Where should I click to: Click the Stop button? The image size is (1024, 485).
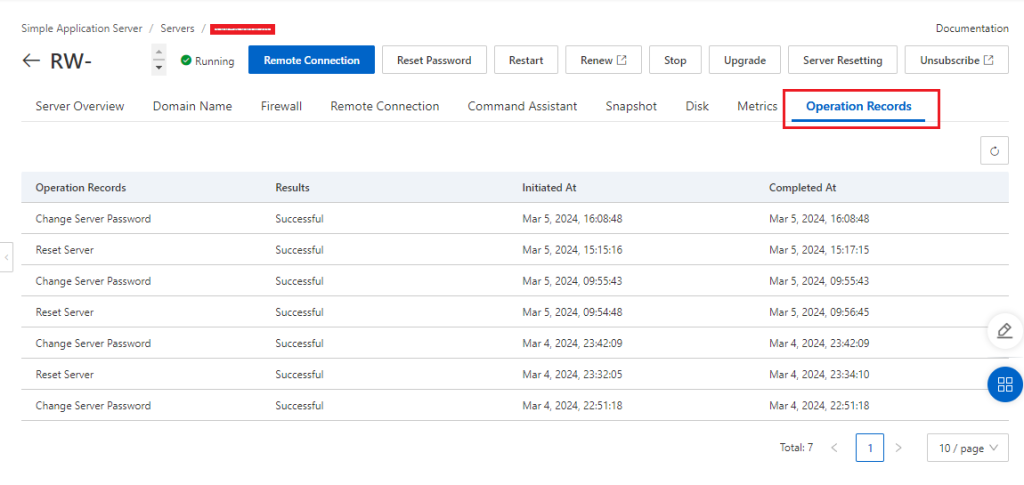[675, 60]
